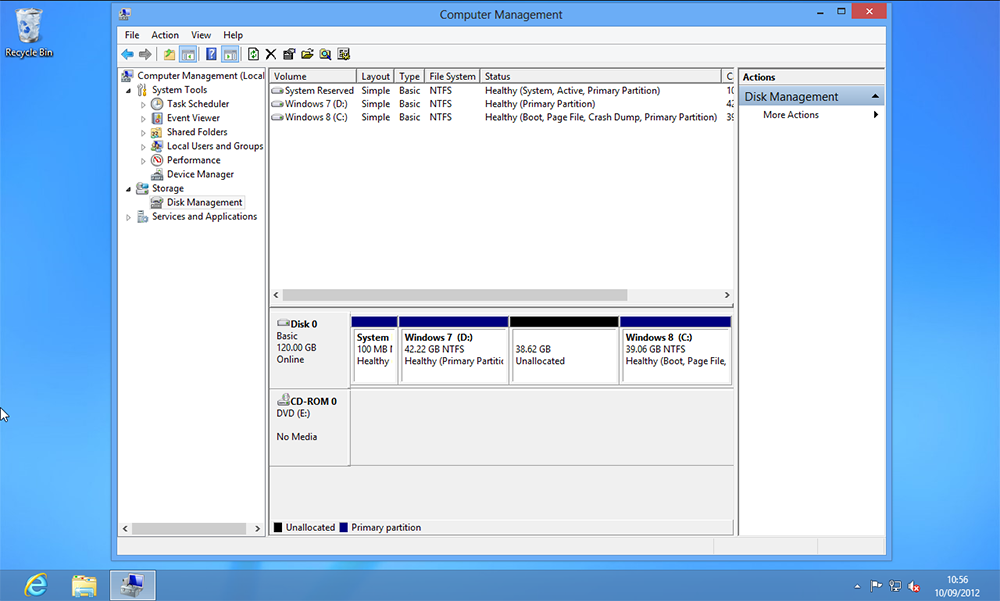Screen dimensions: 1000x601
Task: Click the muted speaker tray icon
Action: click(914, 586)
